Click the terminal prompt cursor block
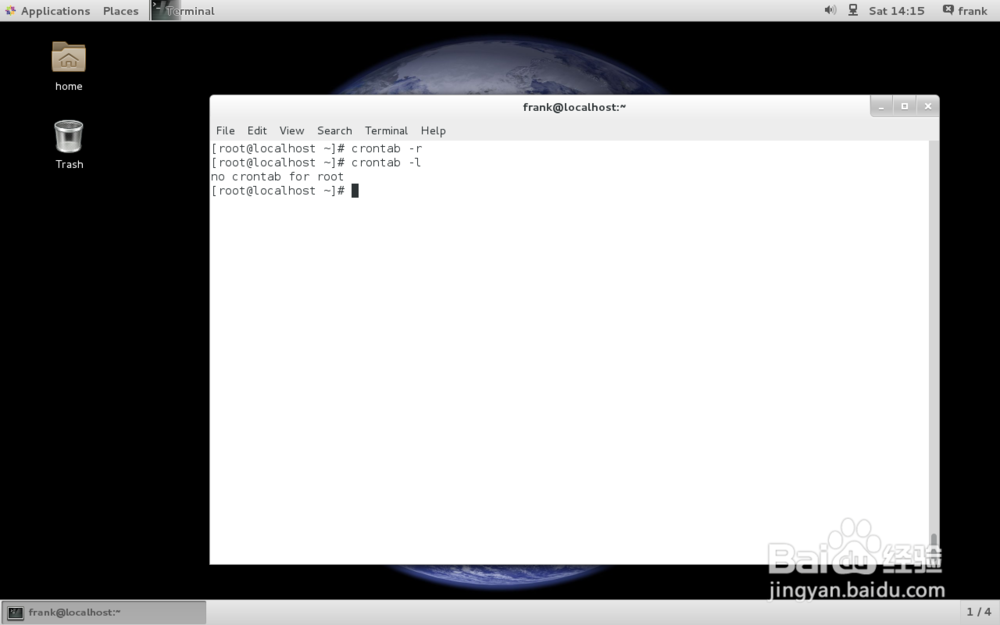This screenshot has width=1000, height=625. click(355, 191)
